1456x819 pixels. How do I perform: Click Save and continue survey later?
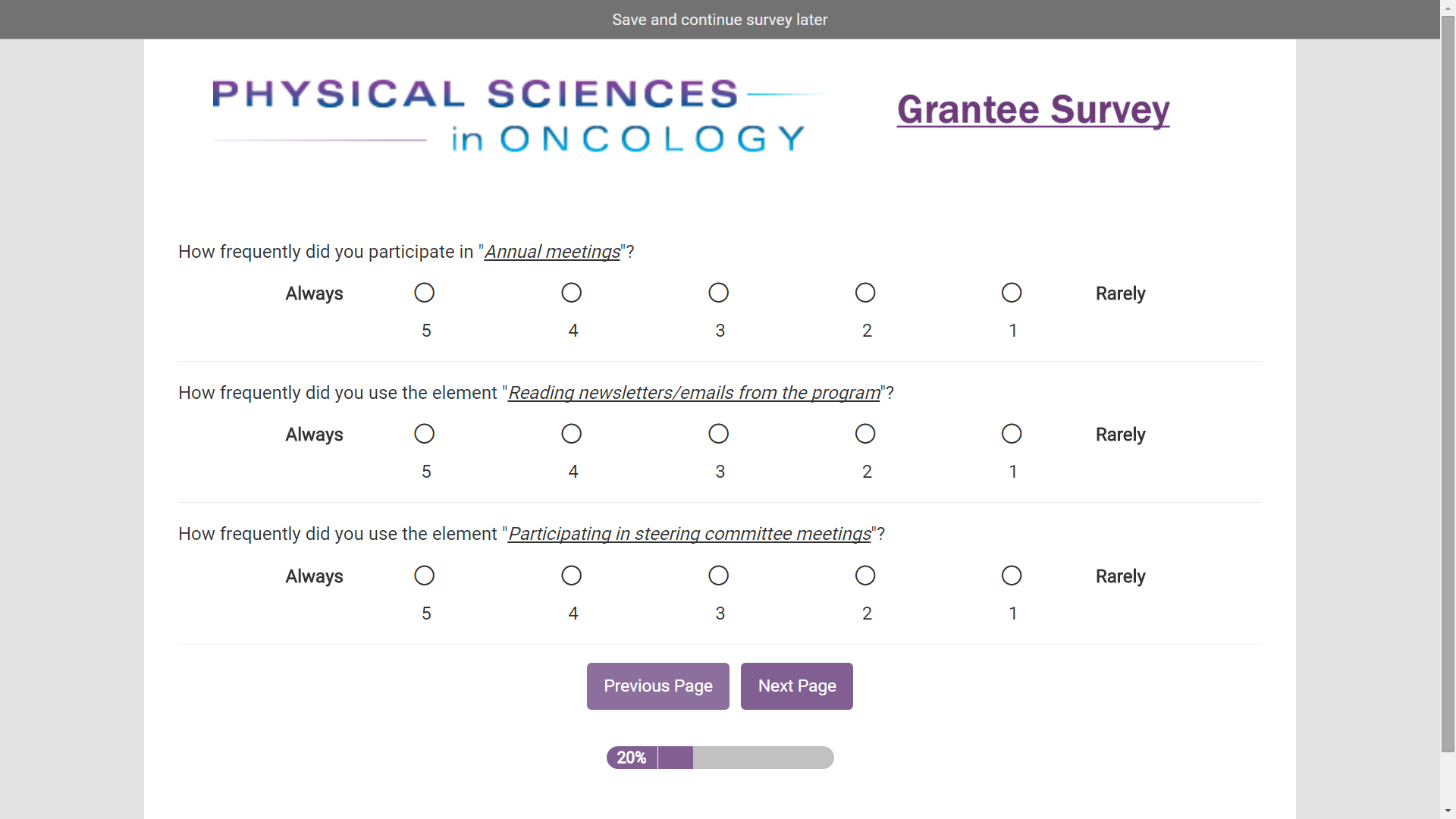pos(720,20)
